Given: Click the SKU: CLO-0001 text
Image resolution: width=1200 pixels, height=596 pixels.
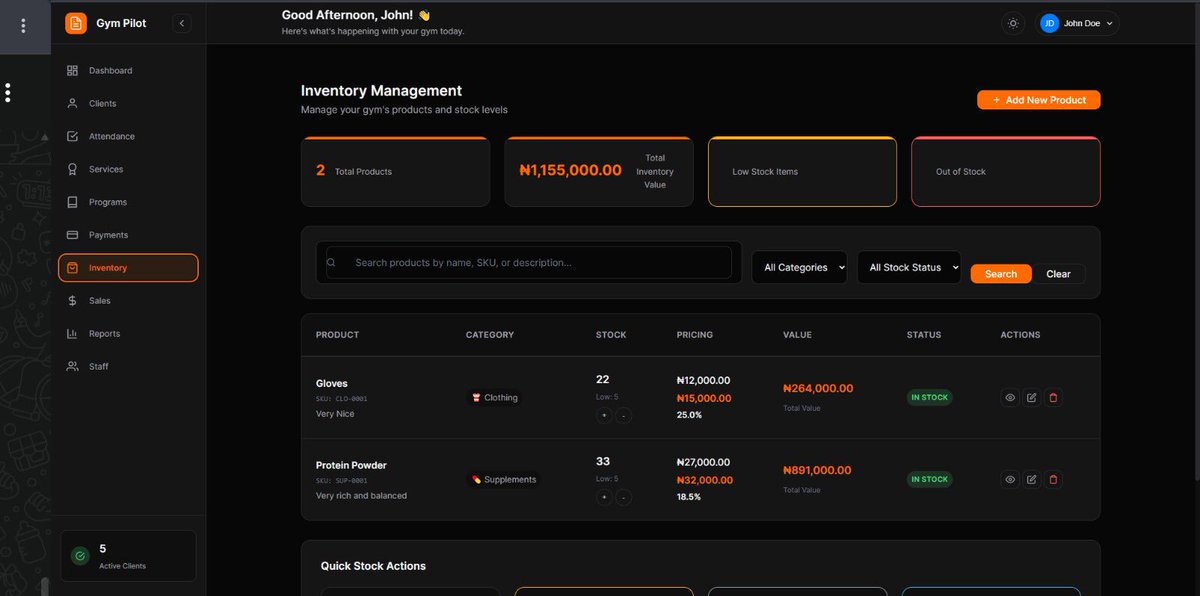Looking at the screenshot, I should click(x=342, y=399).
